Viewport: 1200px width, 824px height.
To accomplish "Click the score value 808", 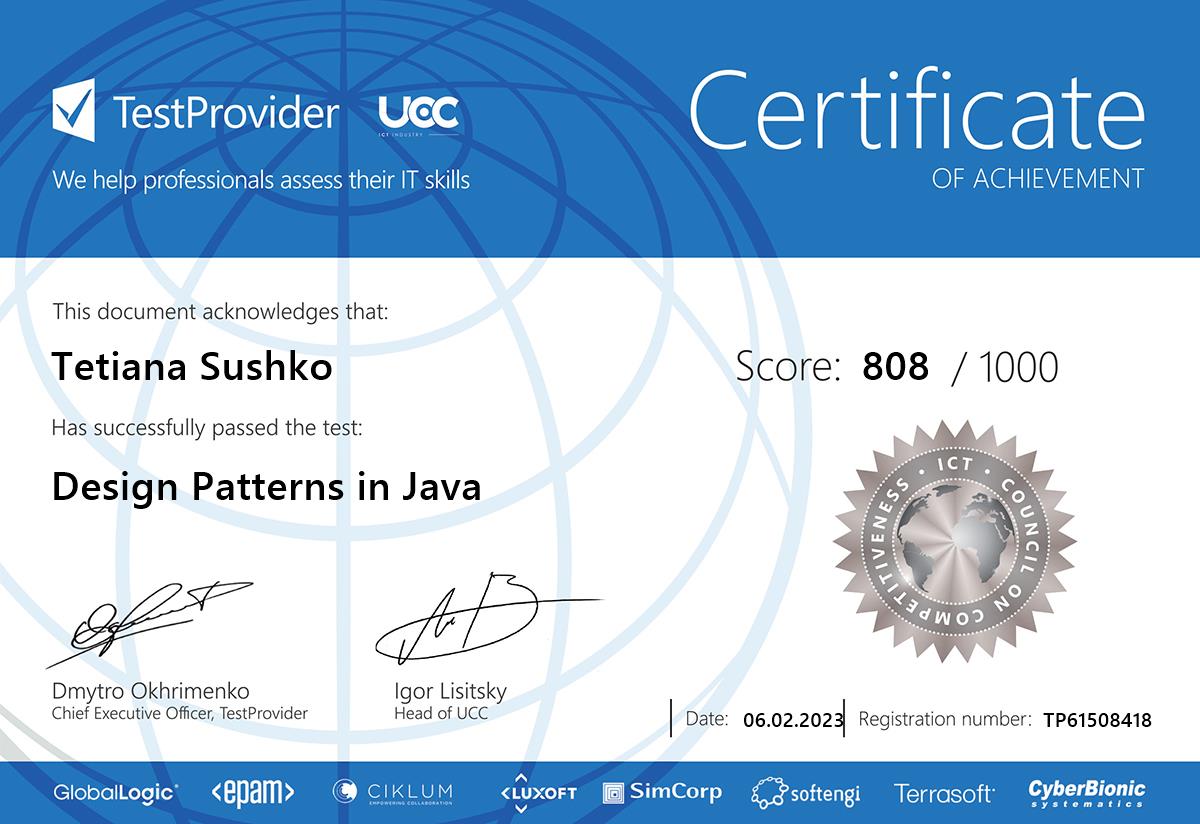I will click(x=895, y=367).
